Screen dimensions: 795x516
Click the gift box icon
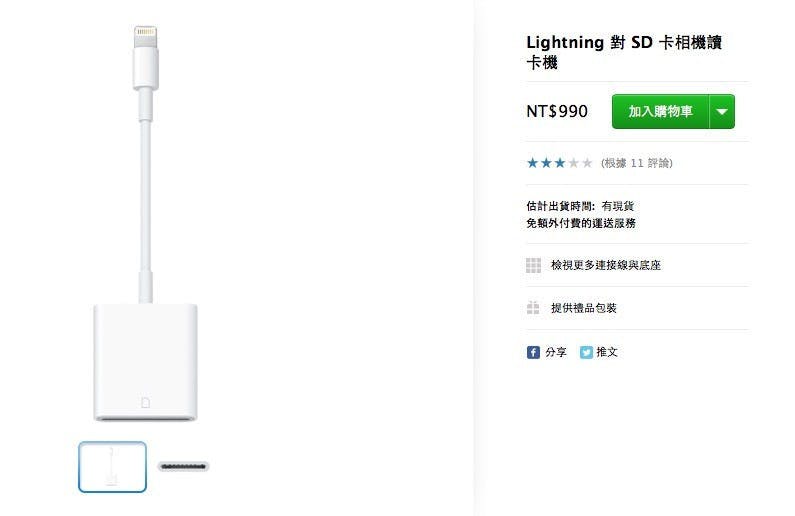point(533,308)
